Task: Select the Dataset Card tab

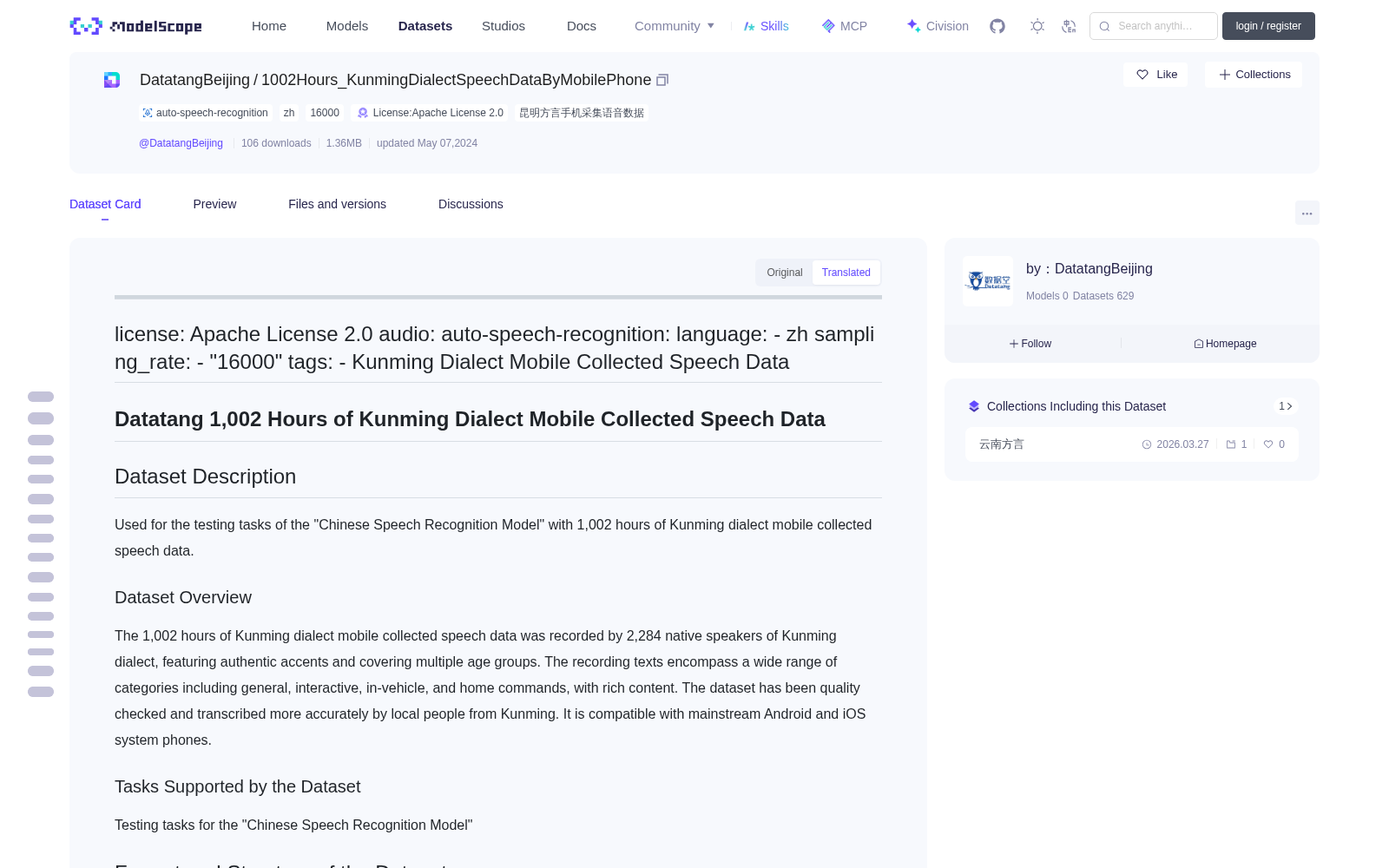Action: pos(105,204)
